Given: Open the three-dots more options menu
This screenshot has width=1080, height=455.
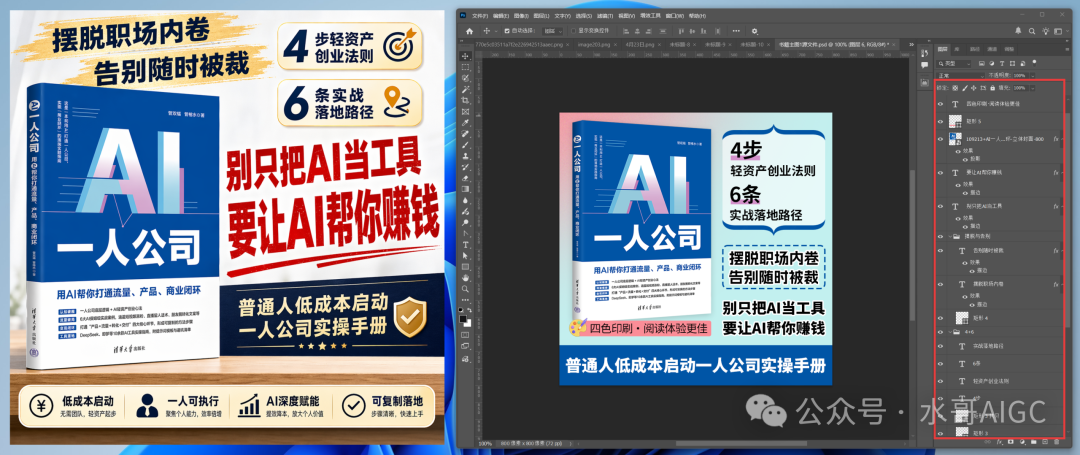Looking at the screenshot, I should [736, 31].
